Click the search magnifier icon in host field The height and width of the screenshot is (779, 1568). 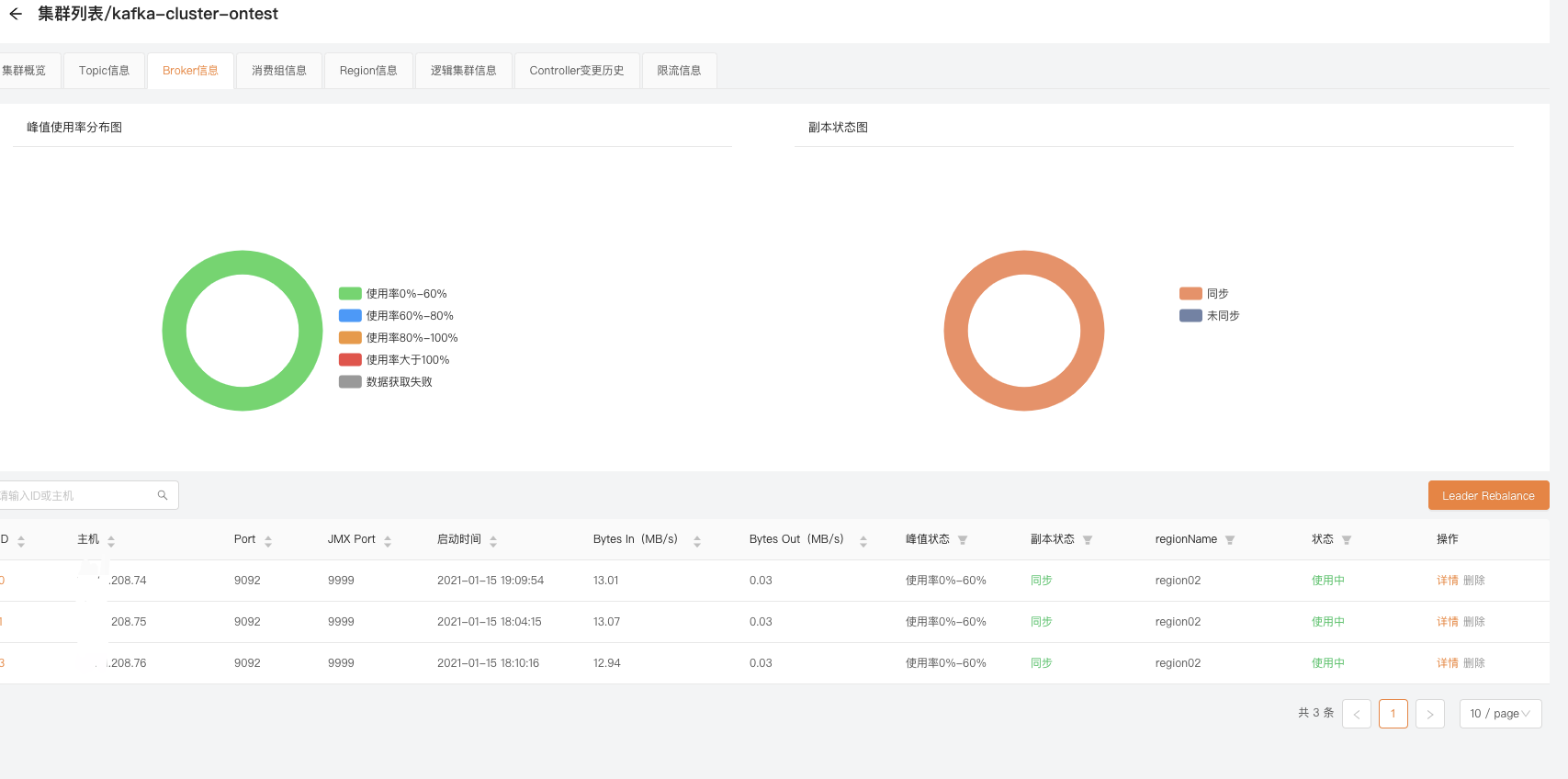(x=163, y=495)
